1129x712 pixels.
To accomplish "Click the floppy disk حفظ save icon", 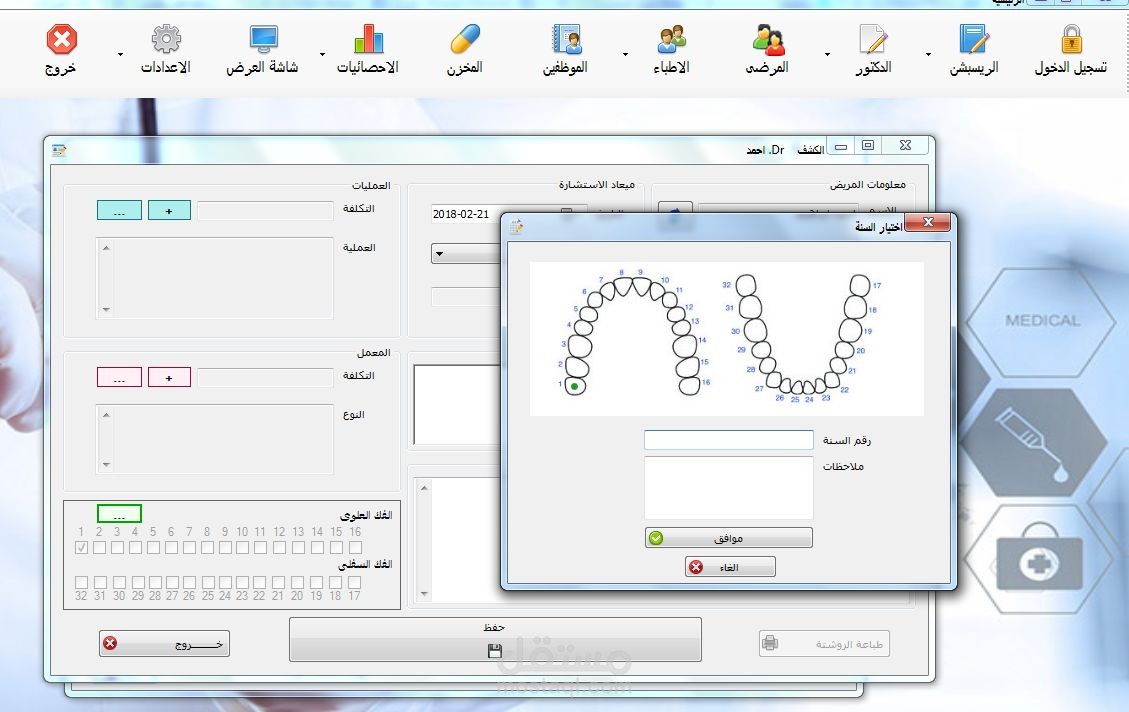I will pos(495,651).
